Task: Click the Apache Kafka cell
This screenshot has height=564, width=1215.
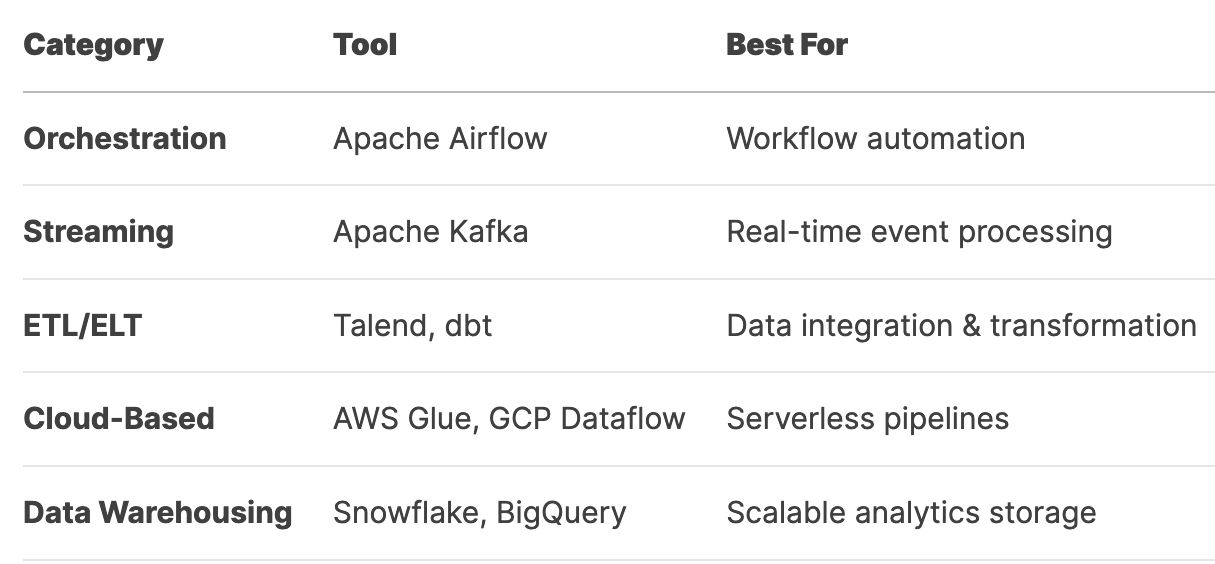Action: (431, 232)
